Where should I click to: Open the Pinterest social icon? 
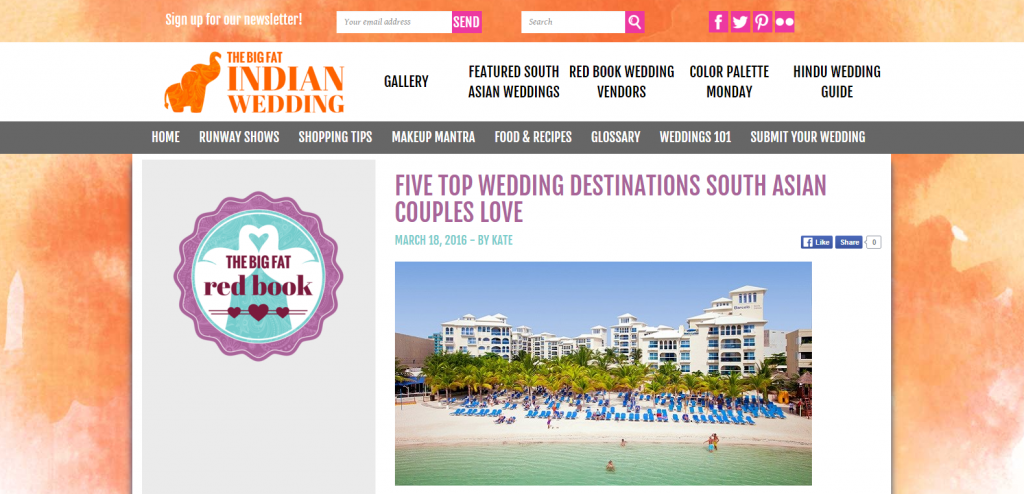click(762, 22)
